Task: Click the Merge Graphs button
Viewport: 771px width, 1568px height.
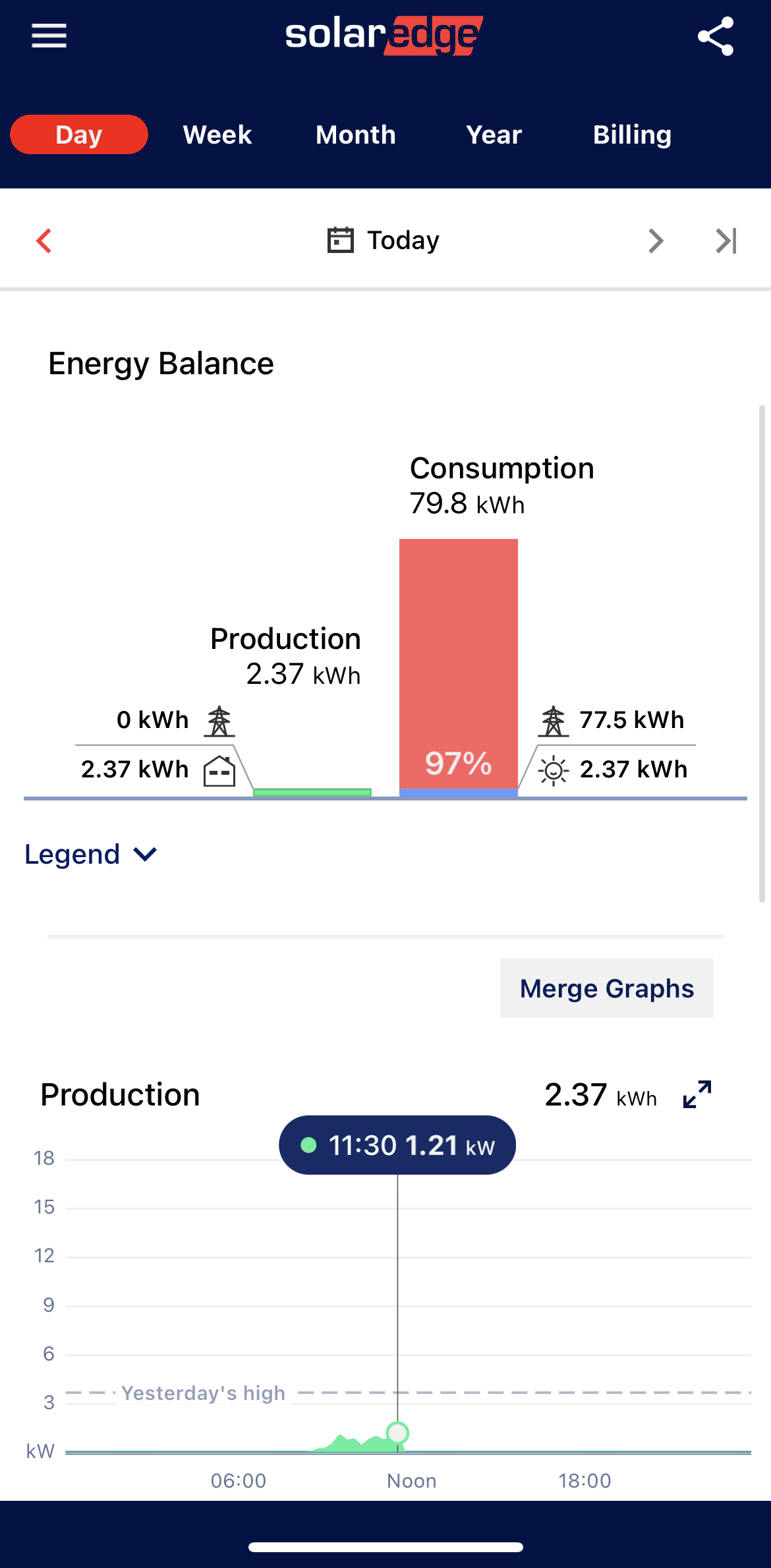Action: (x=606, y=988)
